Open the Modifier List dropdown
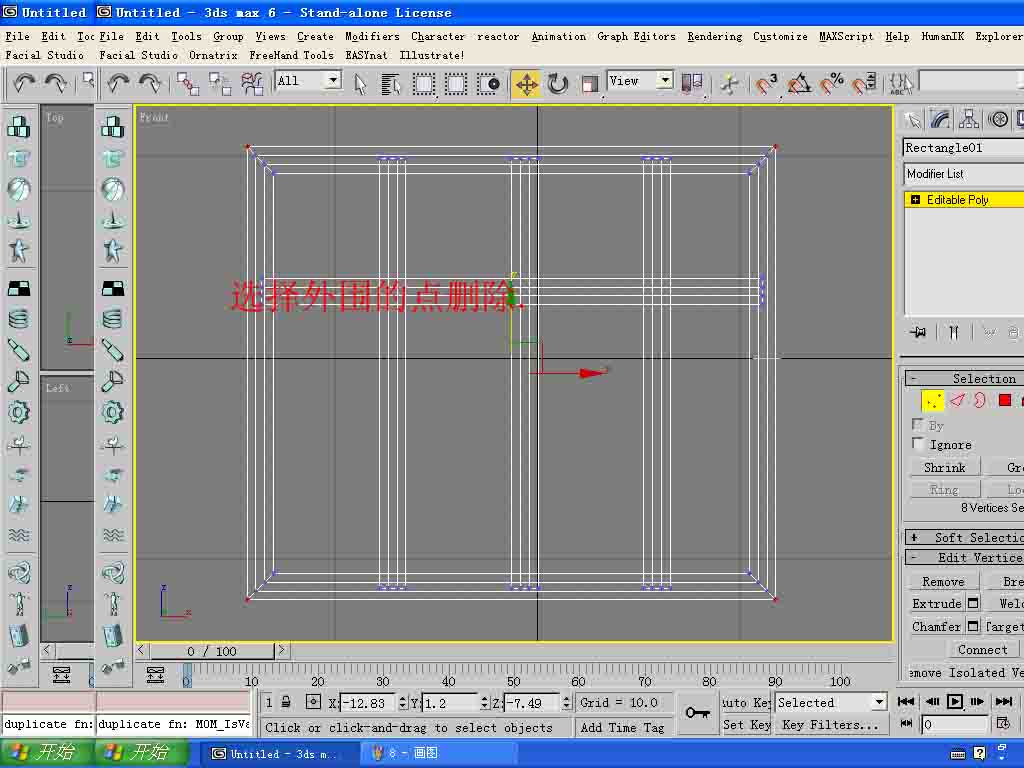The image size is (1024, 768). tap(964, 174)
